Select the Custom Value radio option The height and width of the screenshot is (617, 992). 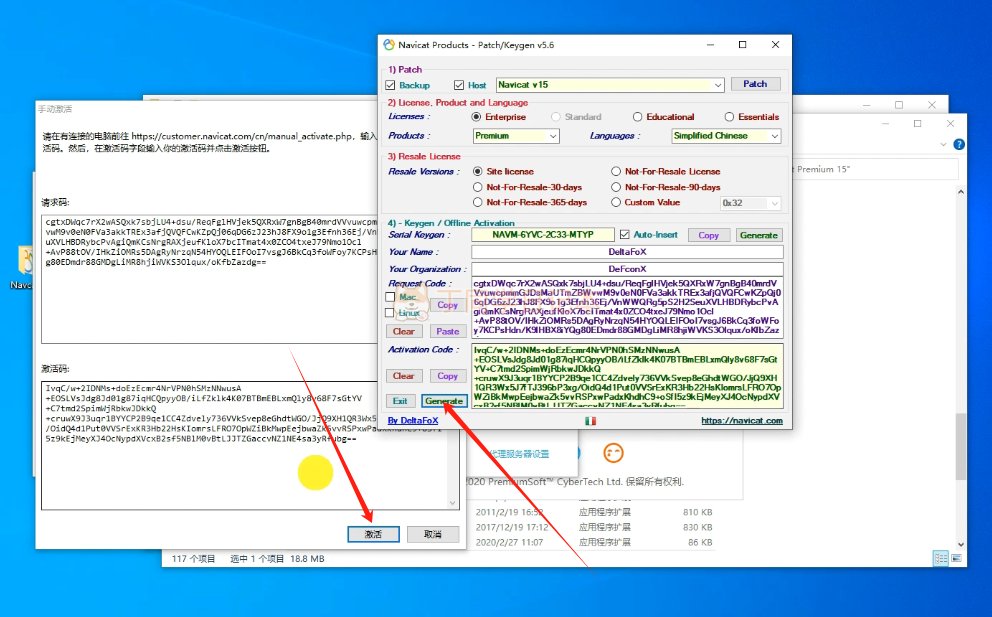coord(616,203)
